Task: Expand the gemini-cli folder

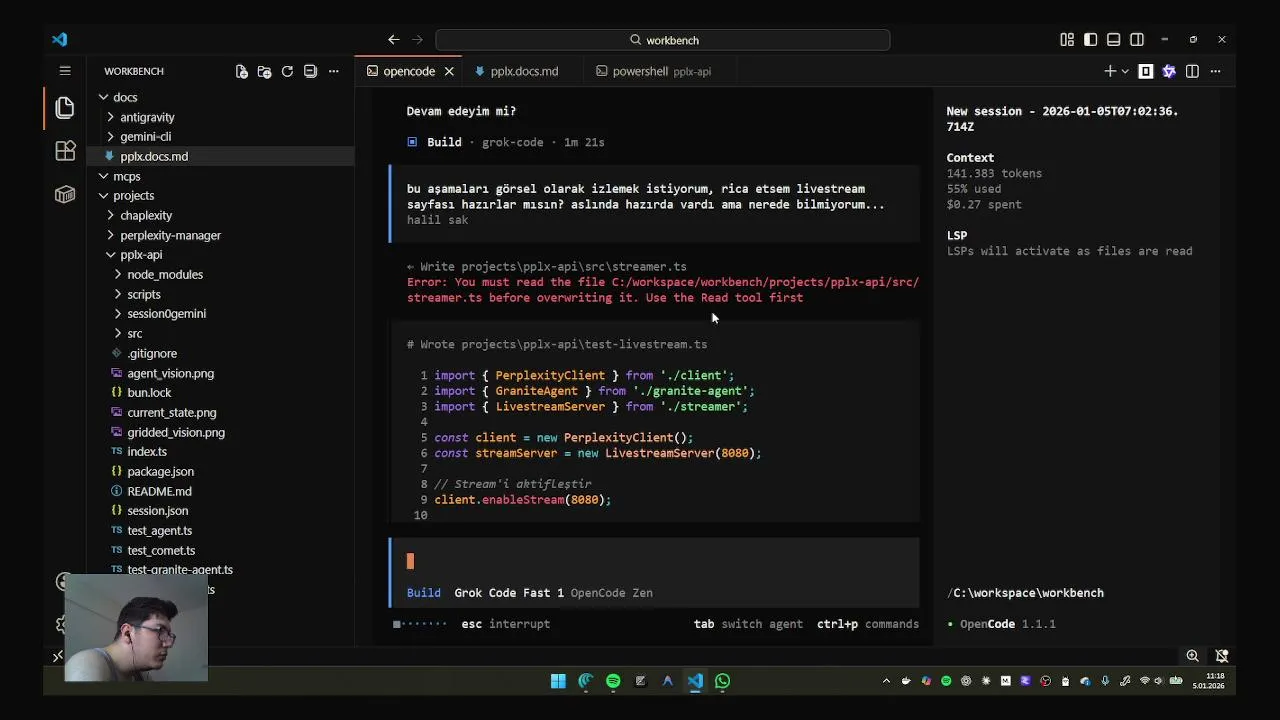Action: click(x=145, y=136)
